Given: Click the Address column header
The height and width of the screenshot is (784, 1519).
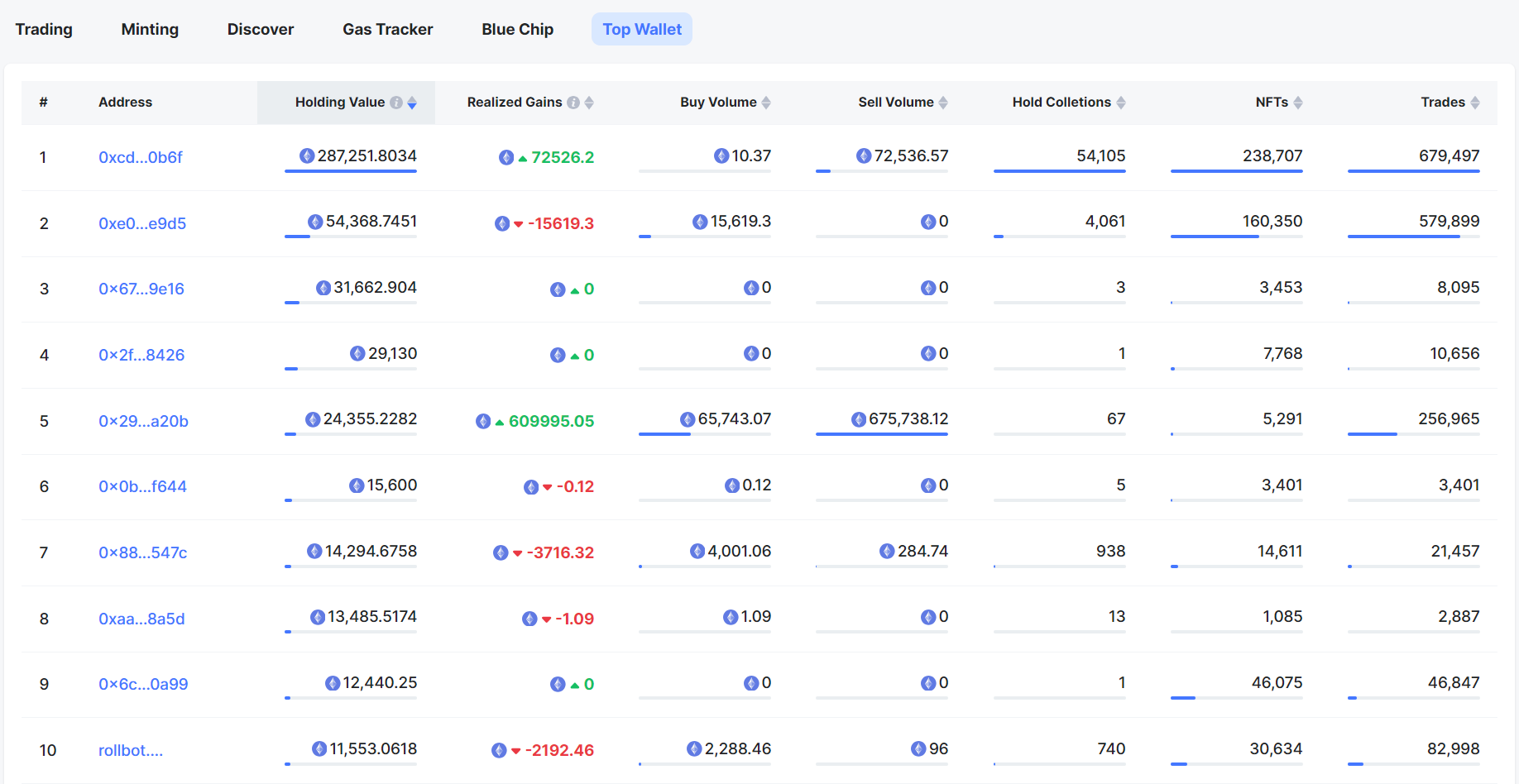Looking at the screenshot, I should pyautogui.click(x=126, y=103).
